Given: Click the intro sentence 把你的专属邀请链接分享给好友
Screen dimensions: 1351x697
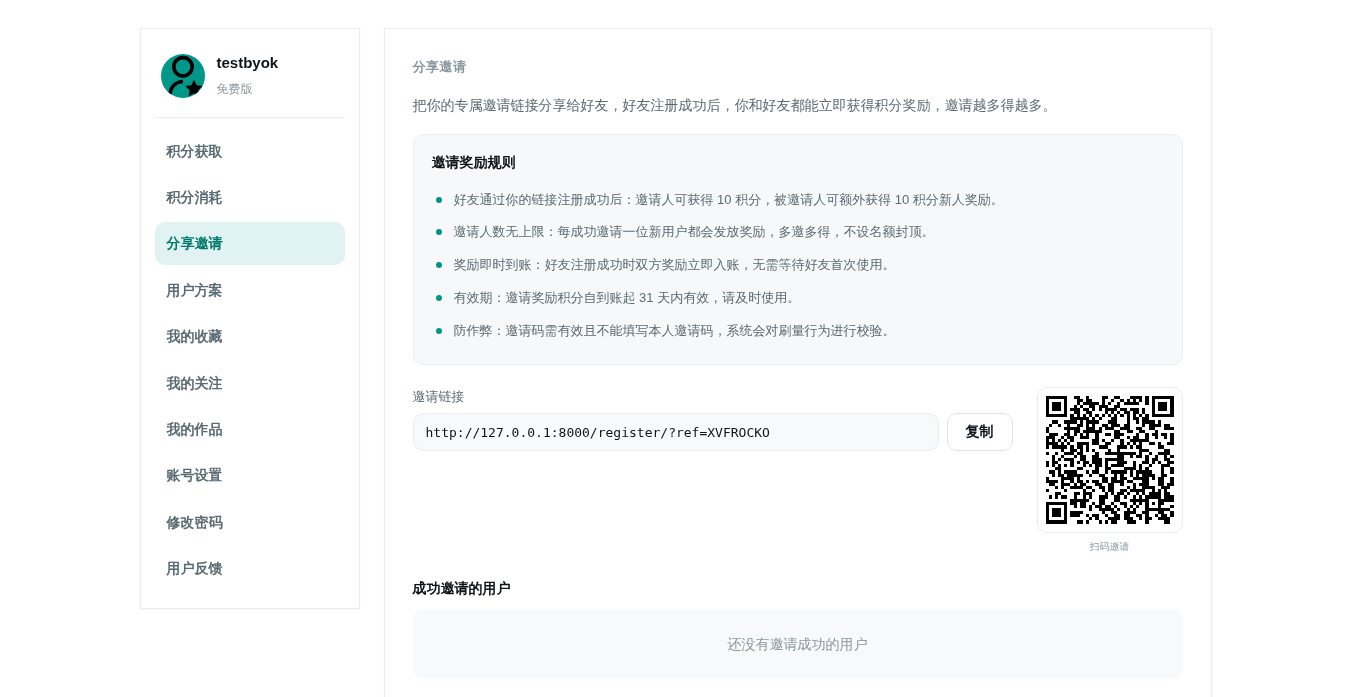Looking at the screenshot, I should click(735, 105).
